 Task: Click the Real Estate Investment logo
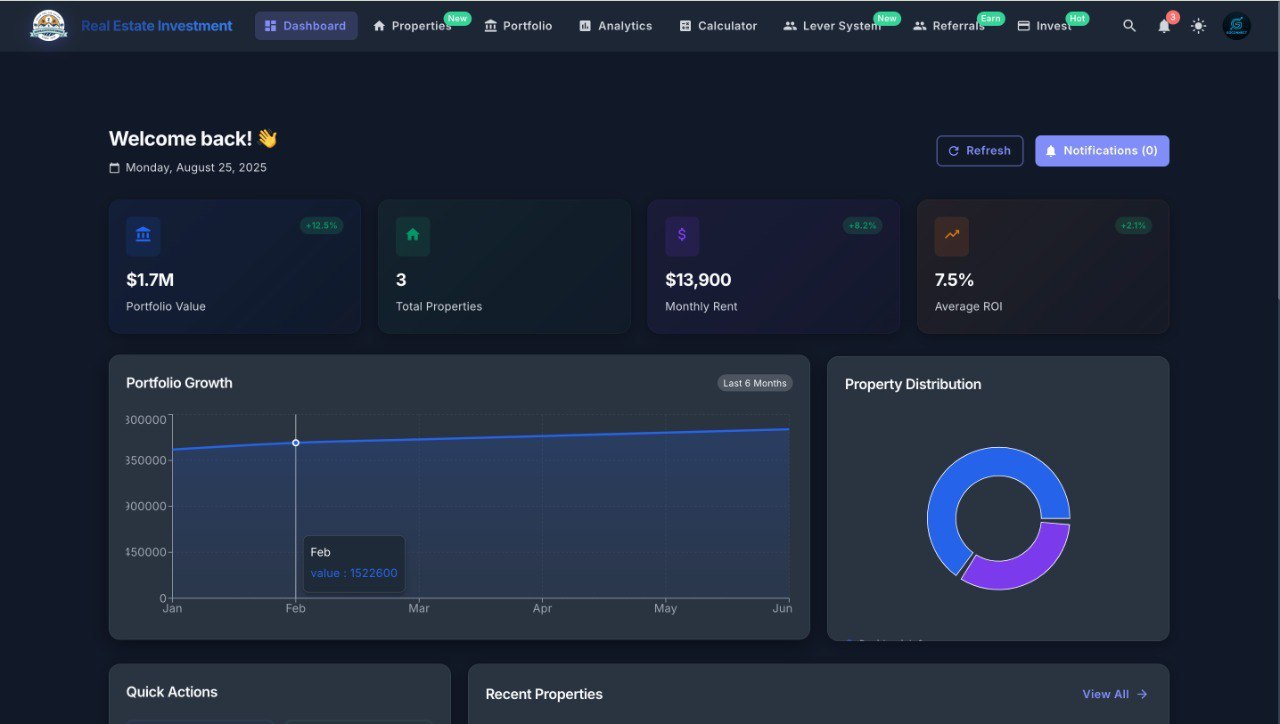48,26
